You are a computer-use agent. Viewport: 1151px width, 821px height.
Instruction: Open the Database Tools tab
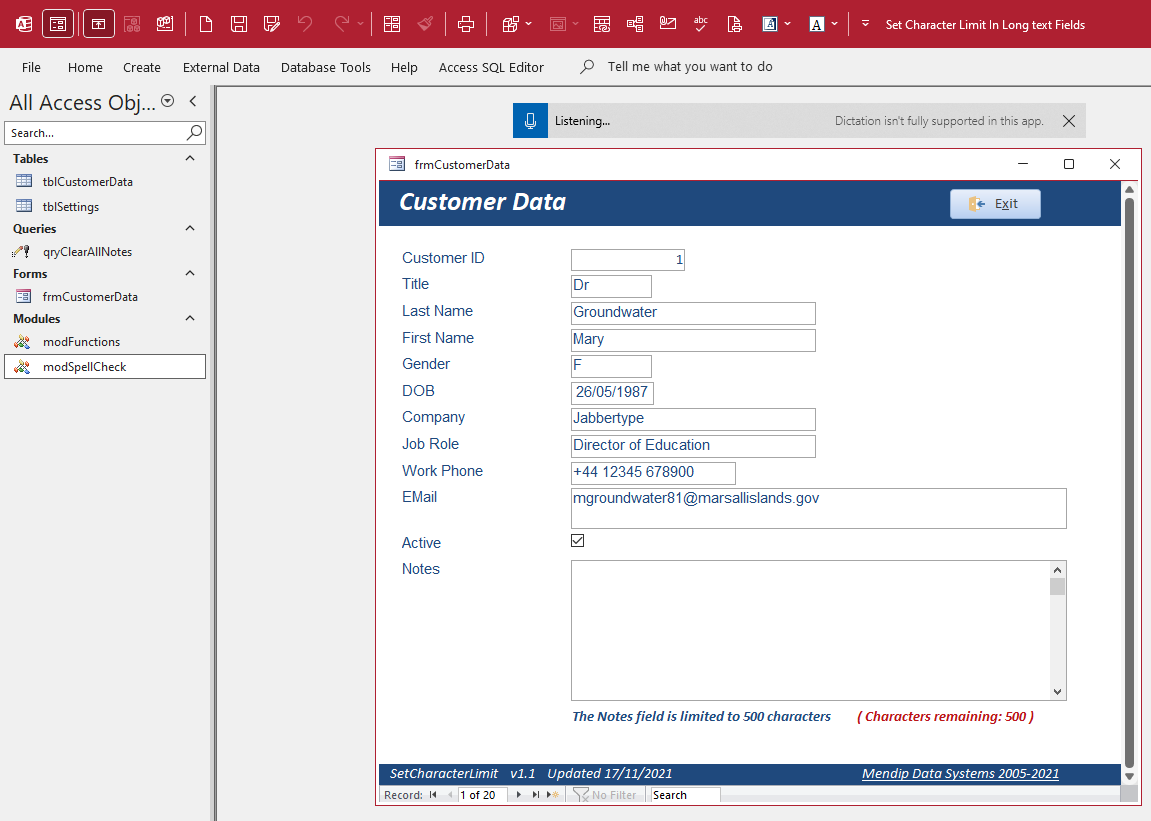pos(326,68)
